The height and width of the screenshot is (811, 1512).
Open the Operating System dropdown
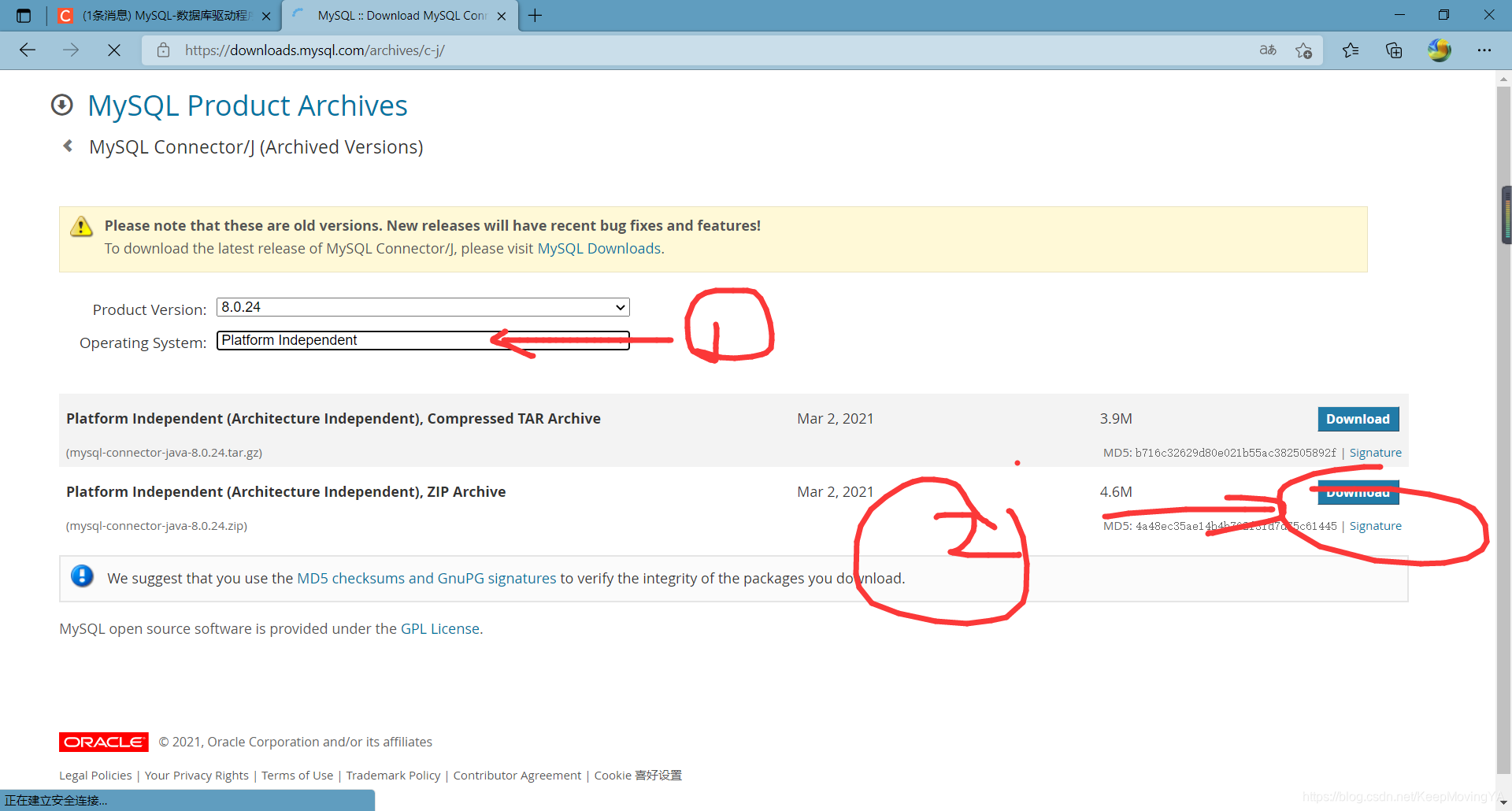tap(423, 340)
